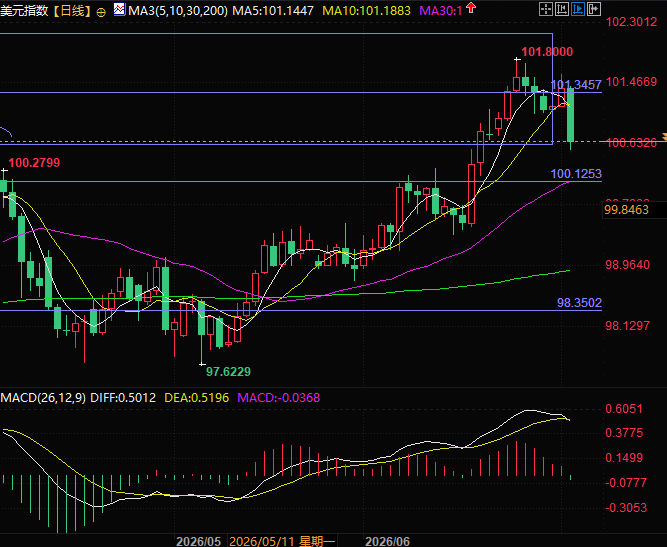This screenshot has height=547, width=667.
Task: Click the orange arrow marker at price line edge
Action: [x=664, y=137]
